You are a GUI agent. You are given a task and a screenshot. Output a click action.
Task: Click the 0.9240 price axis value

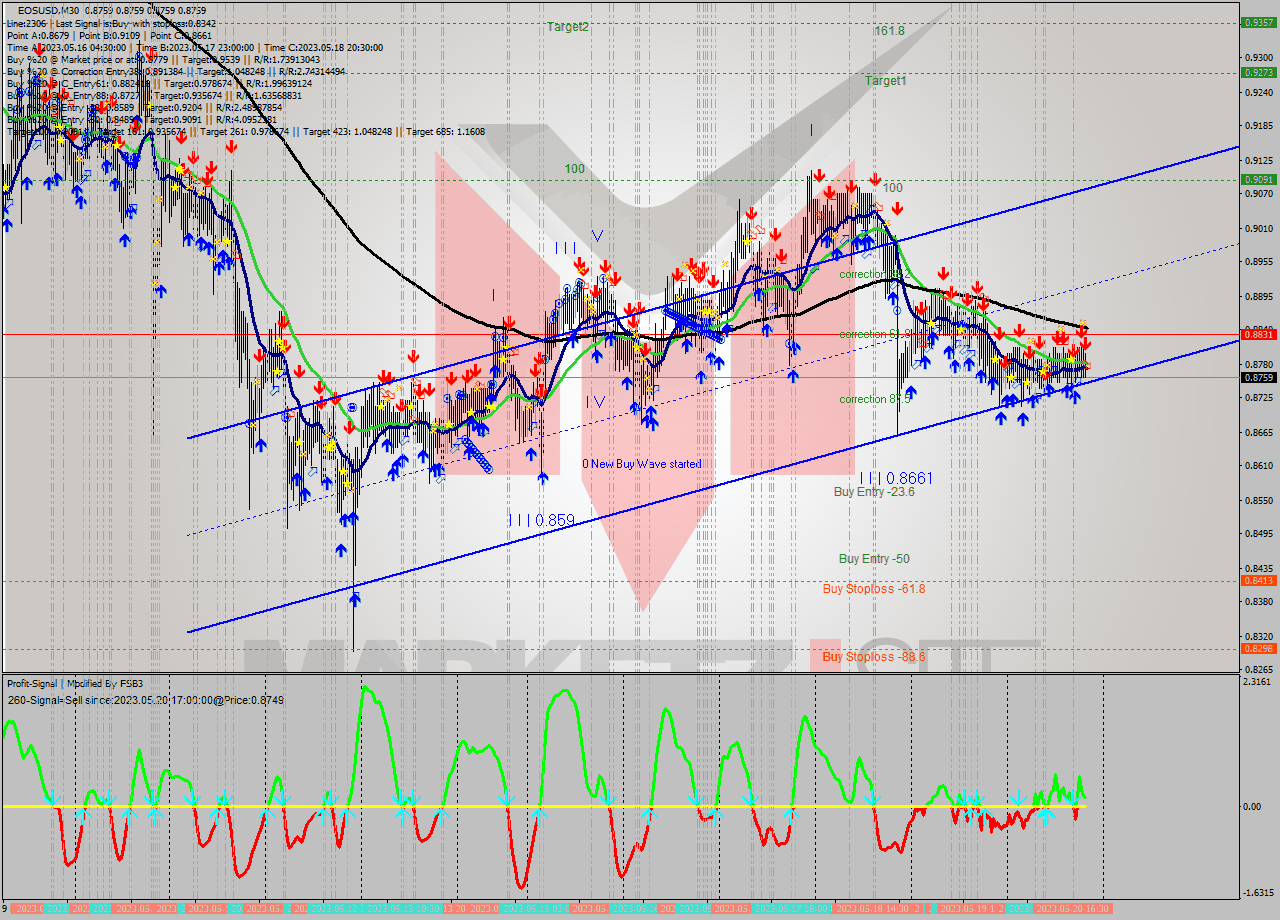point(1257,92)
